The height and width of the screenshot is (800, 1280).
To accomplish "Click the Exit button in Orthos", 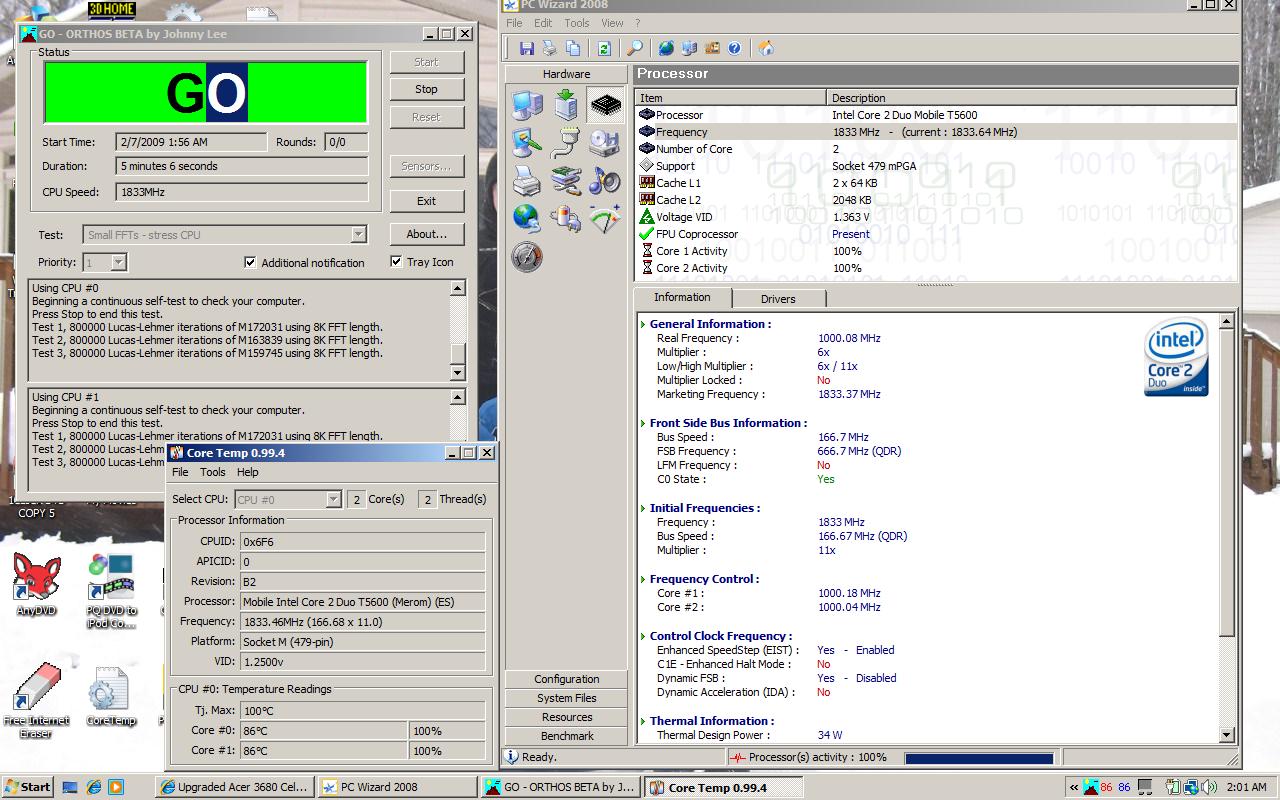I will click(426, 201).
